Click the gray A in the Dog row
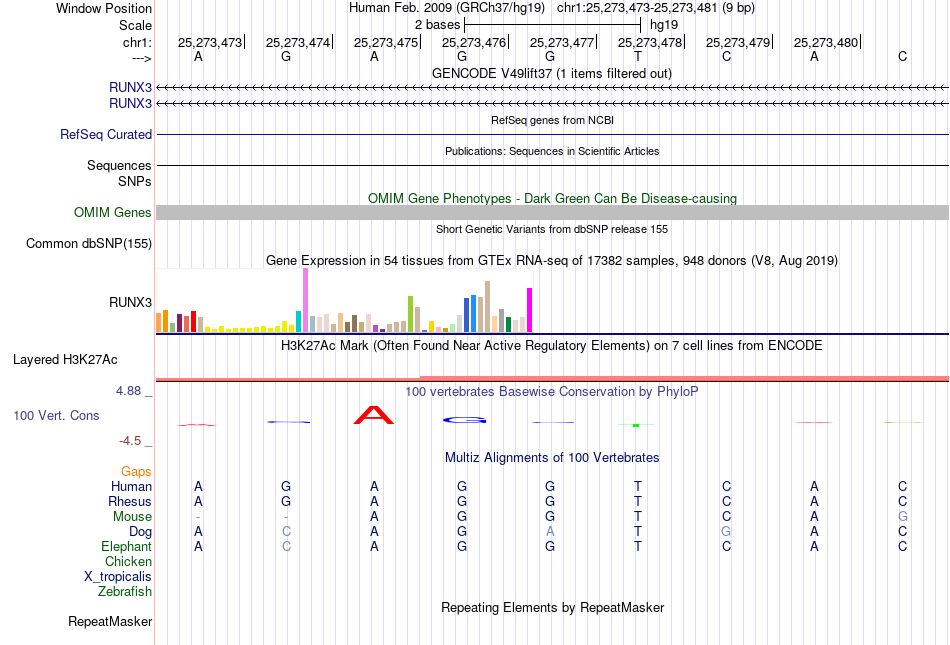950x645 pixels. click(x=550, y=532)
